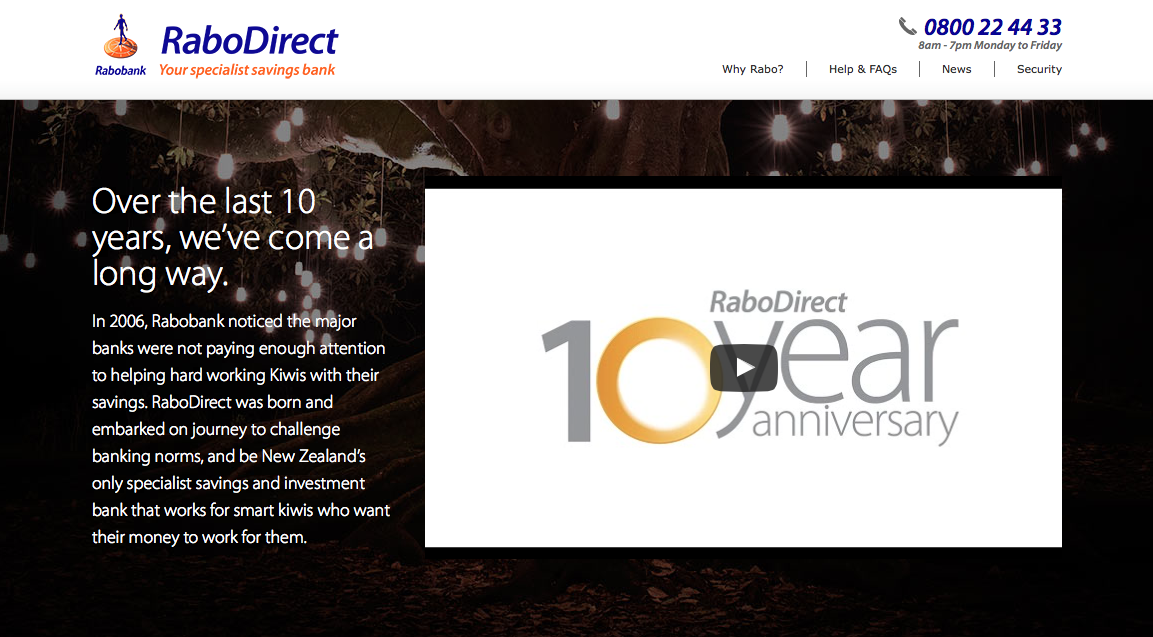Click the phone handset icon
This screenshot has height=637, width=1153.
(x=907, y=26)
